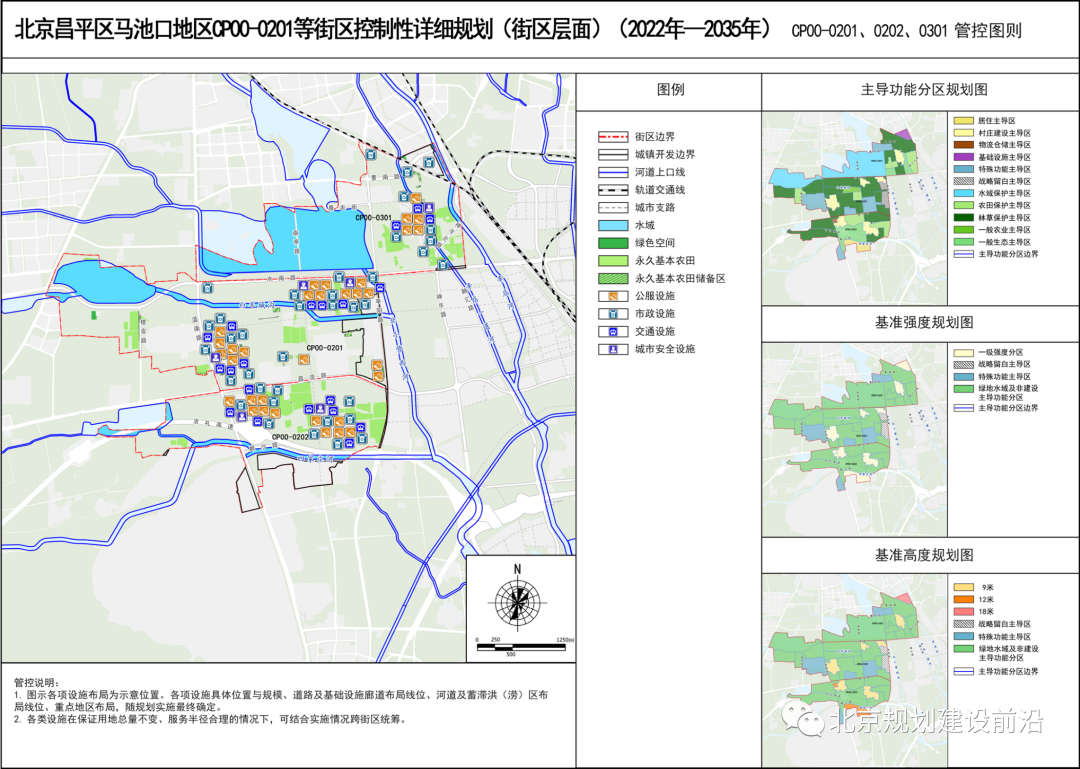Click the 绿色空间 dark green legend swatch
This screenshot has width=1080, height=769.
611,243
